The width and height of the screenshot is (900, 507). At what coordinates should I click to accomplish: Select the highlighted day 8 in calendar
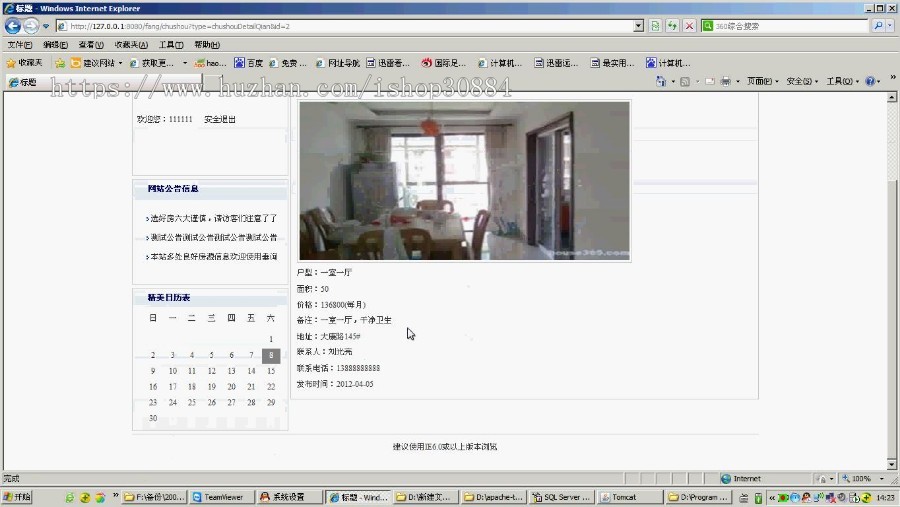coord(271,355)
